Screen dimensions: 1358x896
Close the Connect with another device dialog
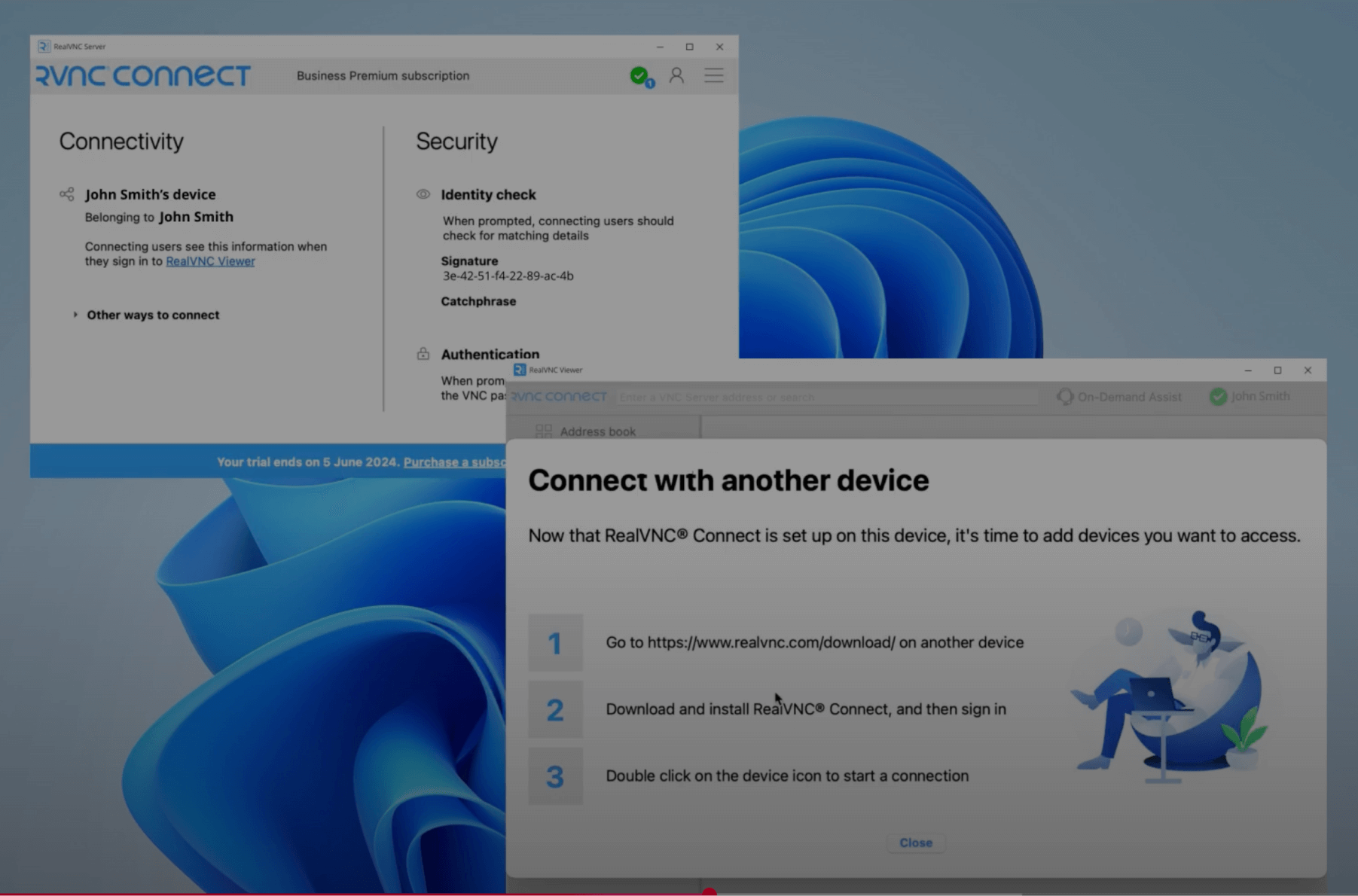915,843
